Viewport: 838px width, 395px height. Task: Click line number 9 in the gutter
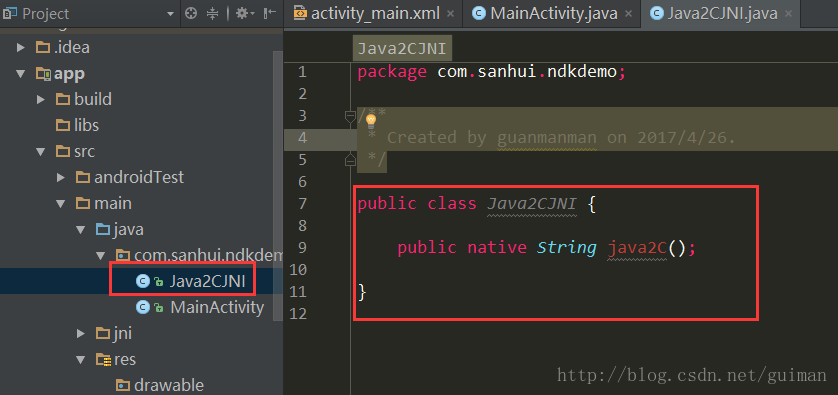pyautogui.click(x=302, y=248)
